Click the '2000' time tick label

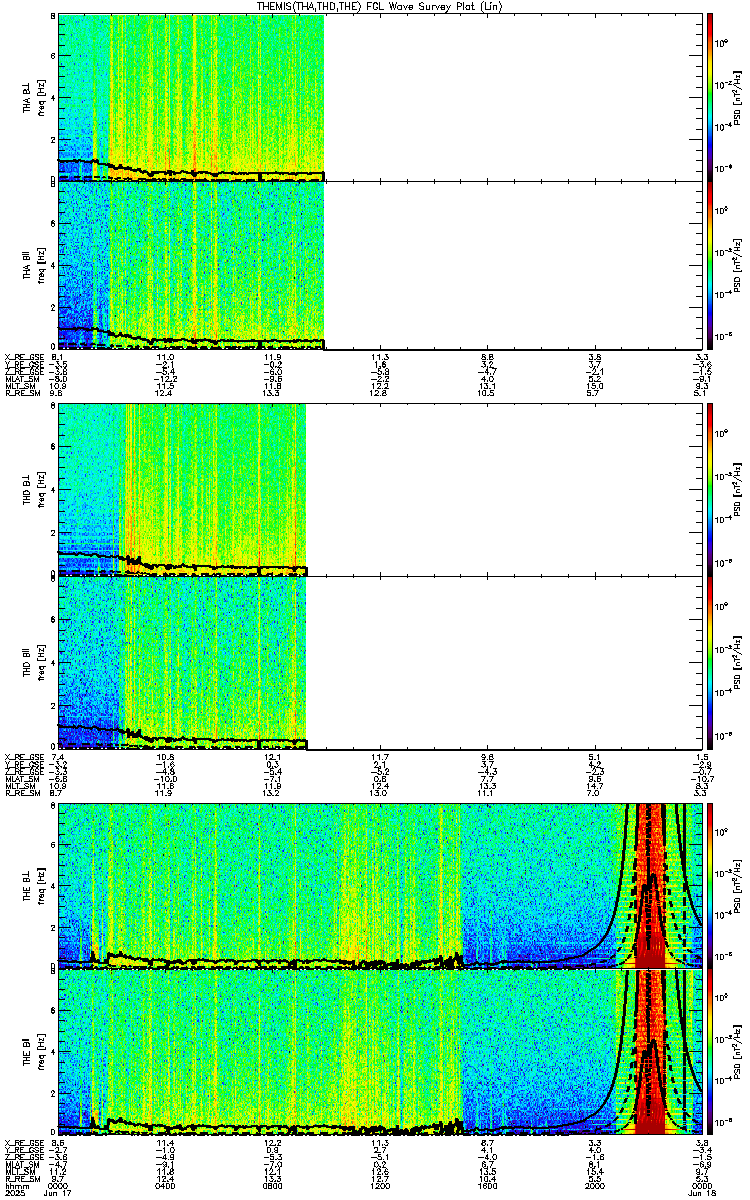coord(593,1187)
